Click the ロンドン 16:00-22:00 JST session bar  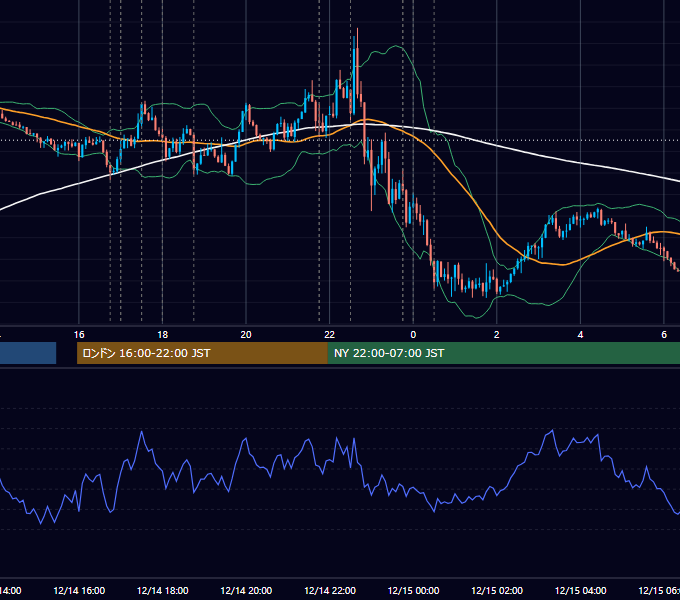(x=202, y=353)
